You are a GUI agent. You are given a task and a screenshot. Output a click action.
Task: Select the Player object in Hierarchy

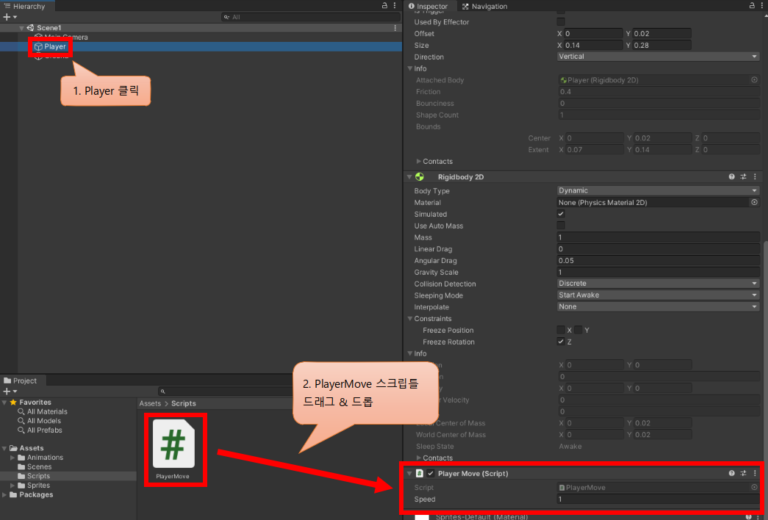(54, 47)
